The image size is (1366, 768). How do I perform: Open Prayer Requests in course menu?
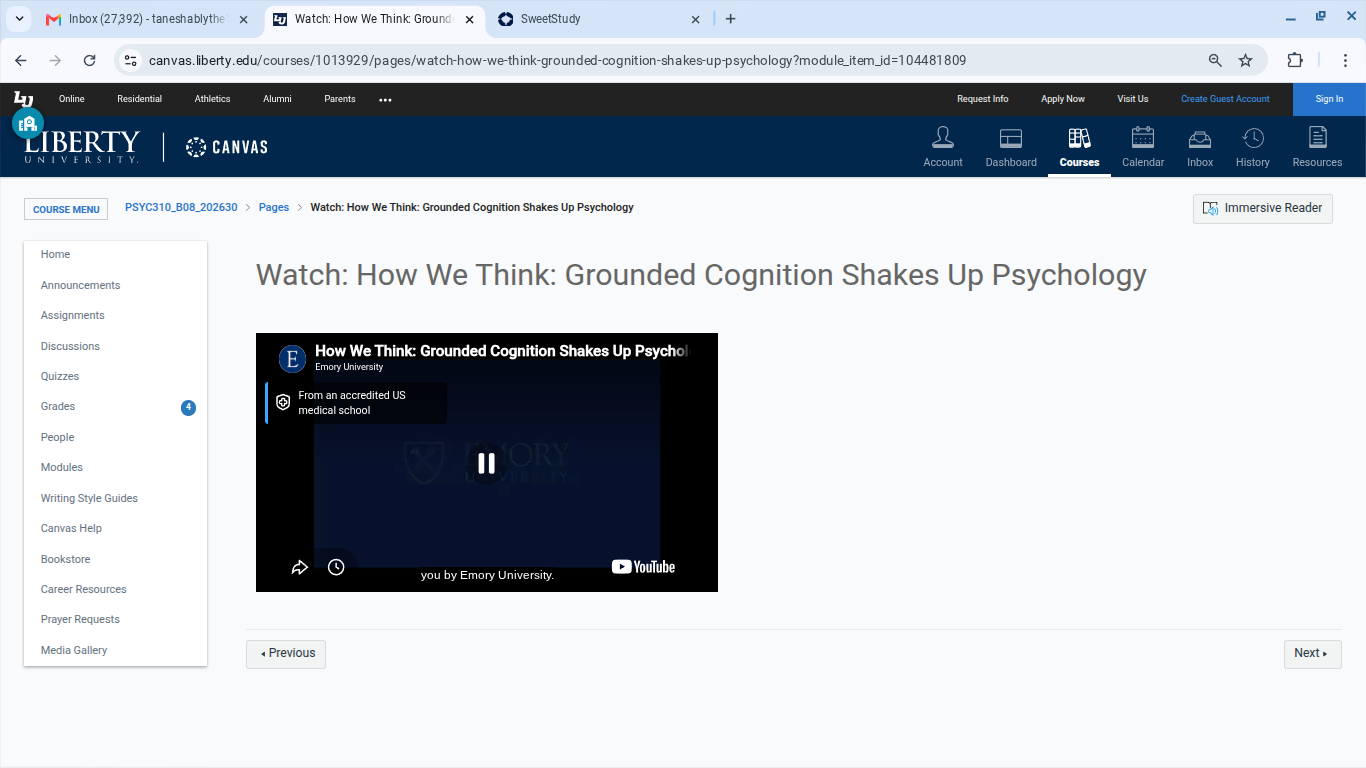coord(80,619)
